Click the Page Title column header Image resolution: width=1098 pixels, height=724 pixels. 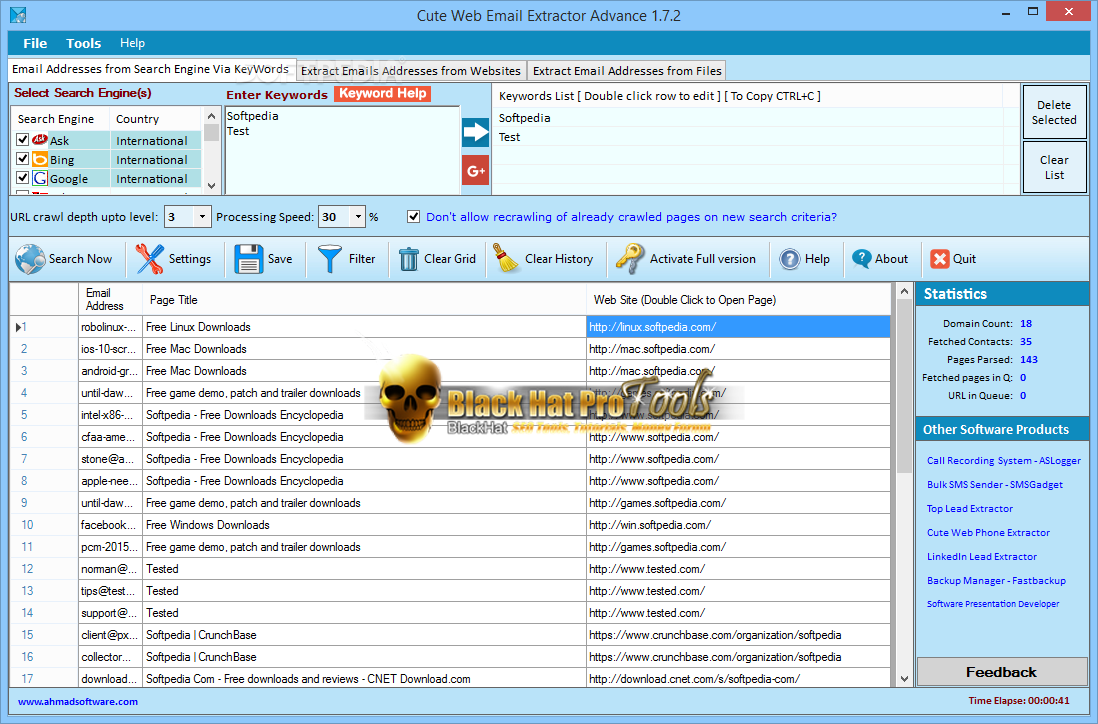tap(364, 299)
